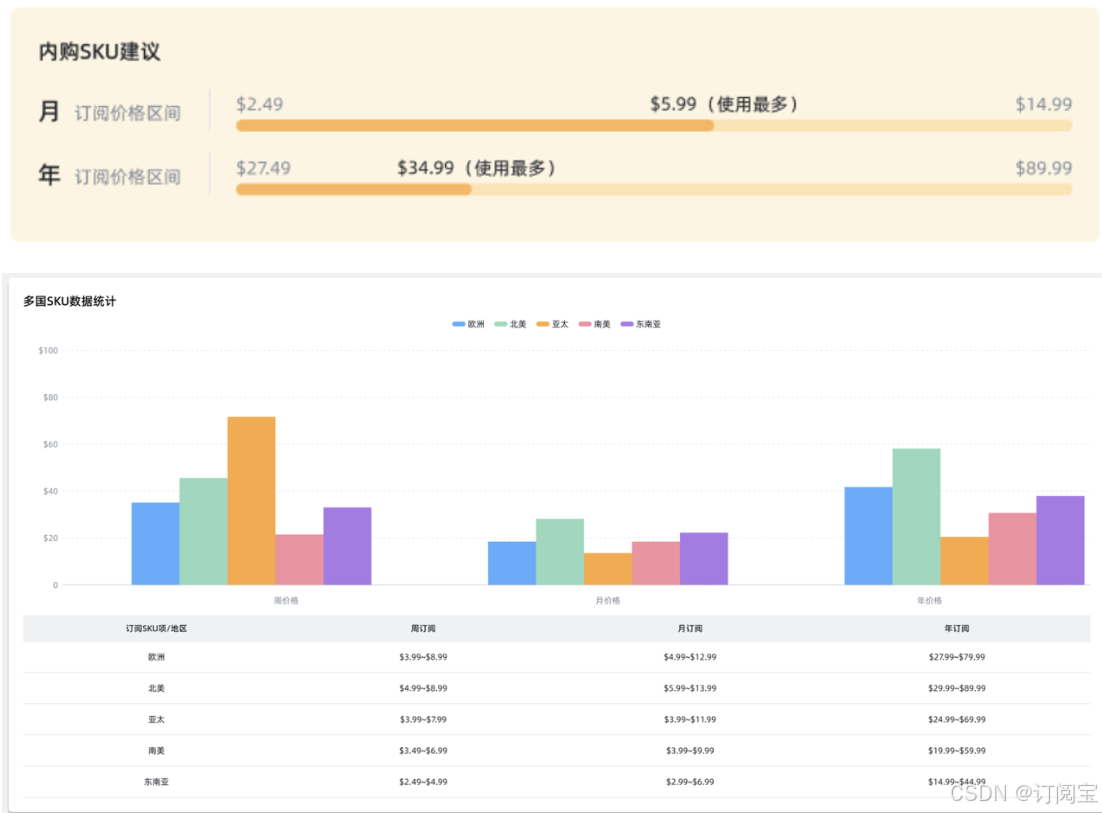Click the $34.99（使用最多）label
Viewport: 1102px width, 813px height.
(477, 168)
